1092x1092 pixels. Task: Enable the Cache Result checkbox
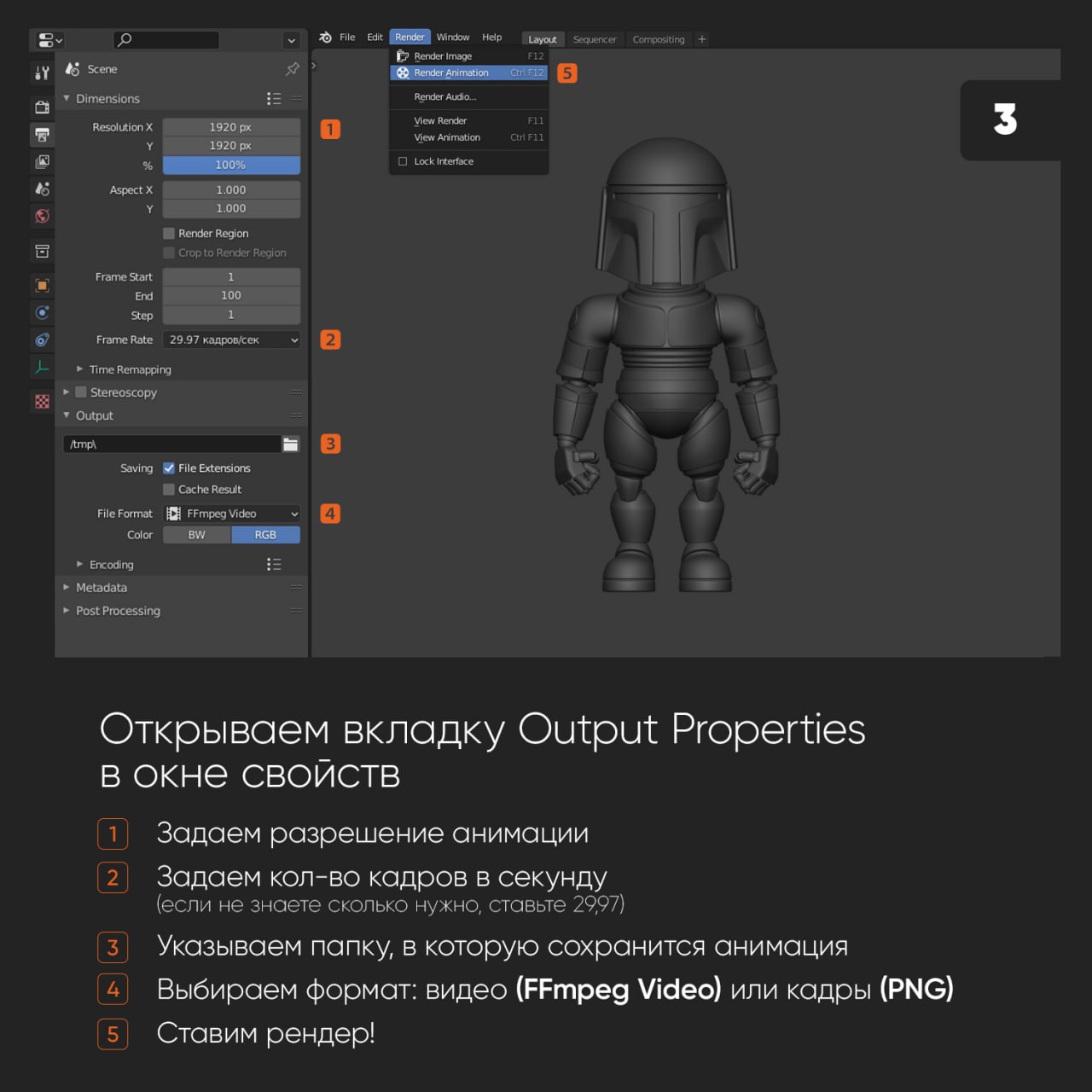(x=169, y=490)
